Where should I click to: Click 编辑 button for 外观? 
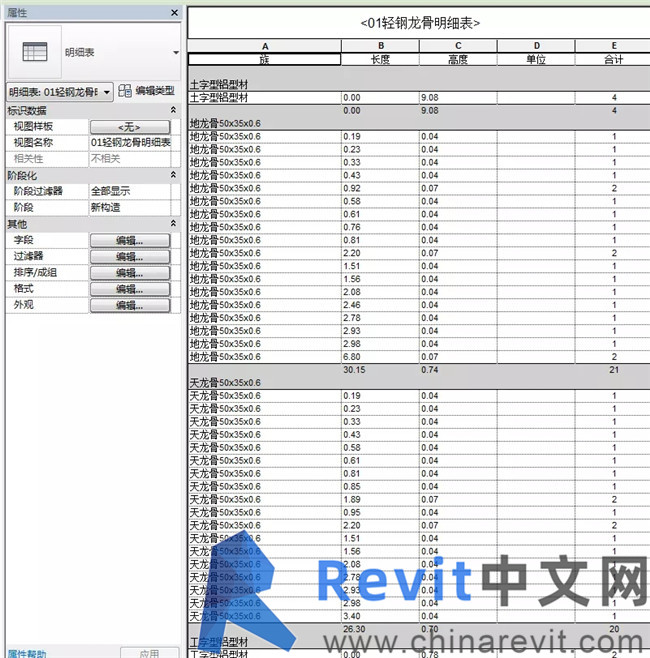(x=130, y=305)
